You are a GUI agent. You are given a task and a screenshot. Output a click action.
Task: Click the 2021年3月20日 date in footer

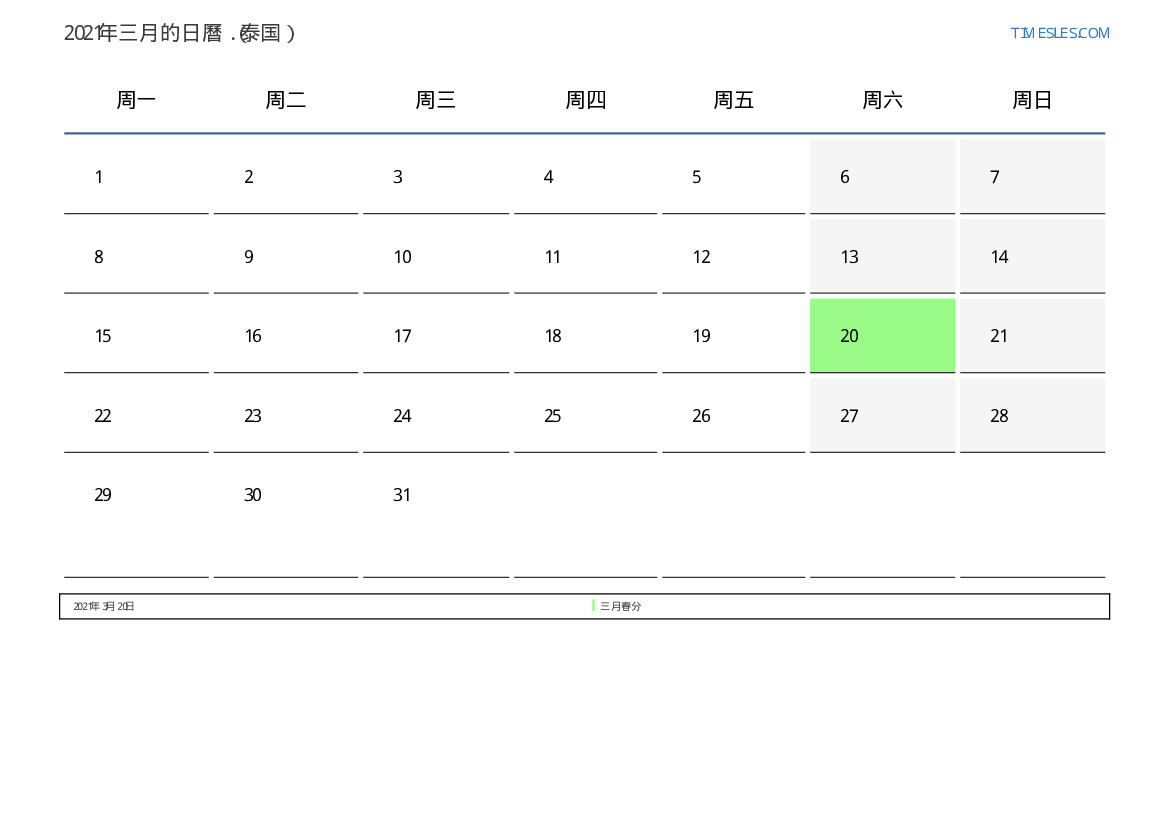tap(104, 606)
